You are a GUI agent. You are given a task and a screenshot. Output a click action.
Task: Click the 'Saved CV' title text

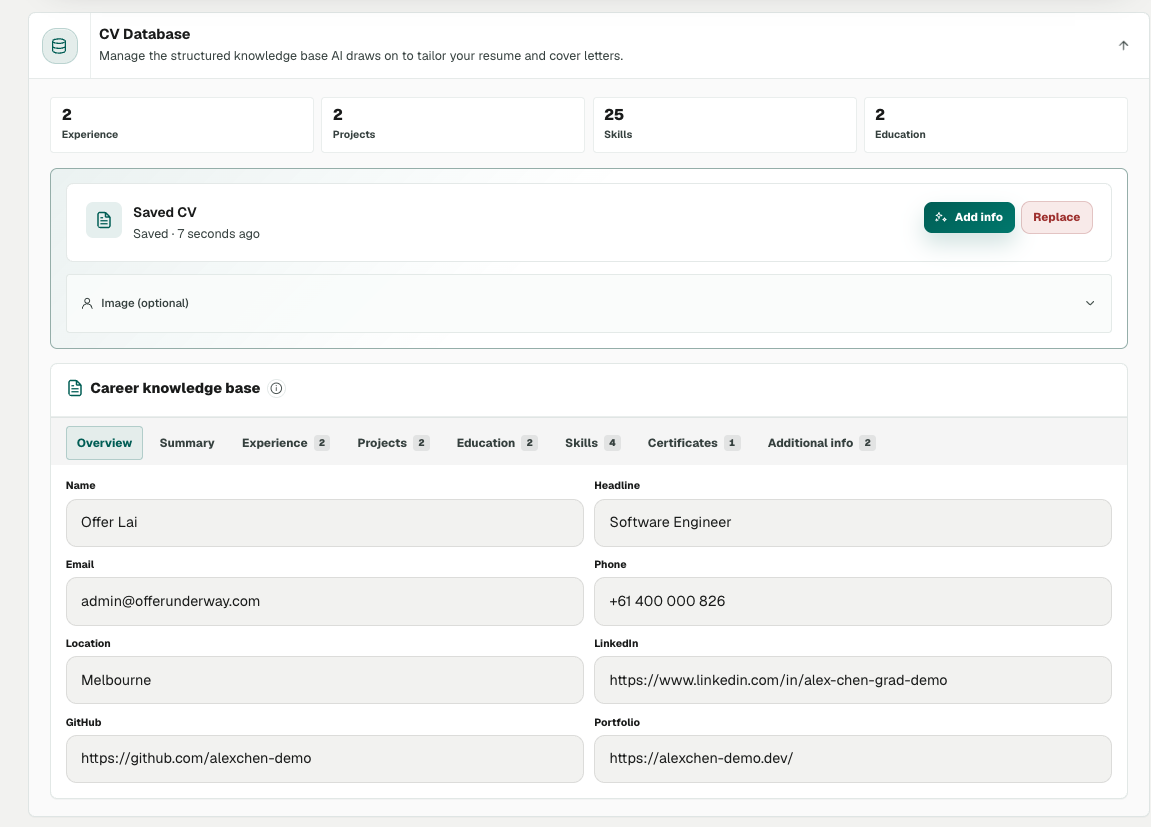tap(164, 213)
